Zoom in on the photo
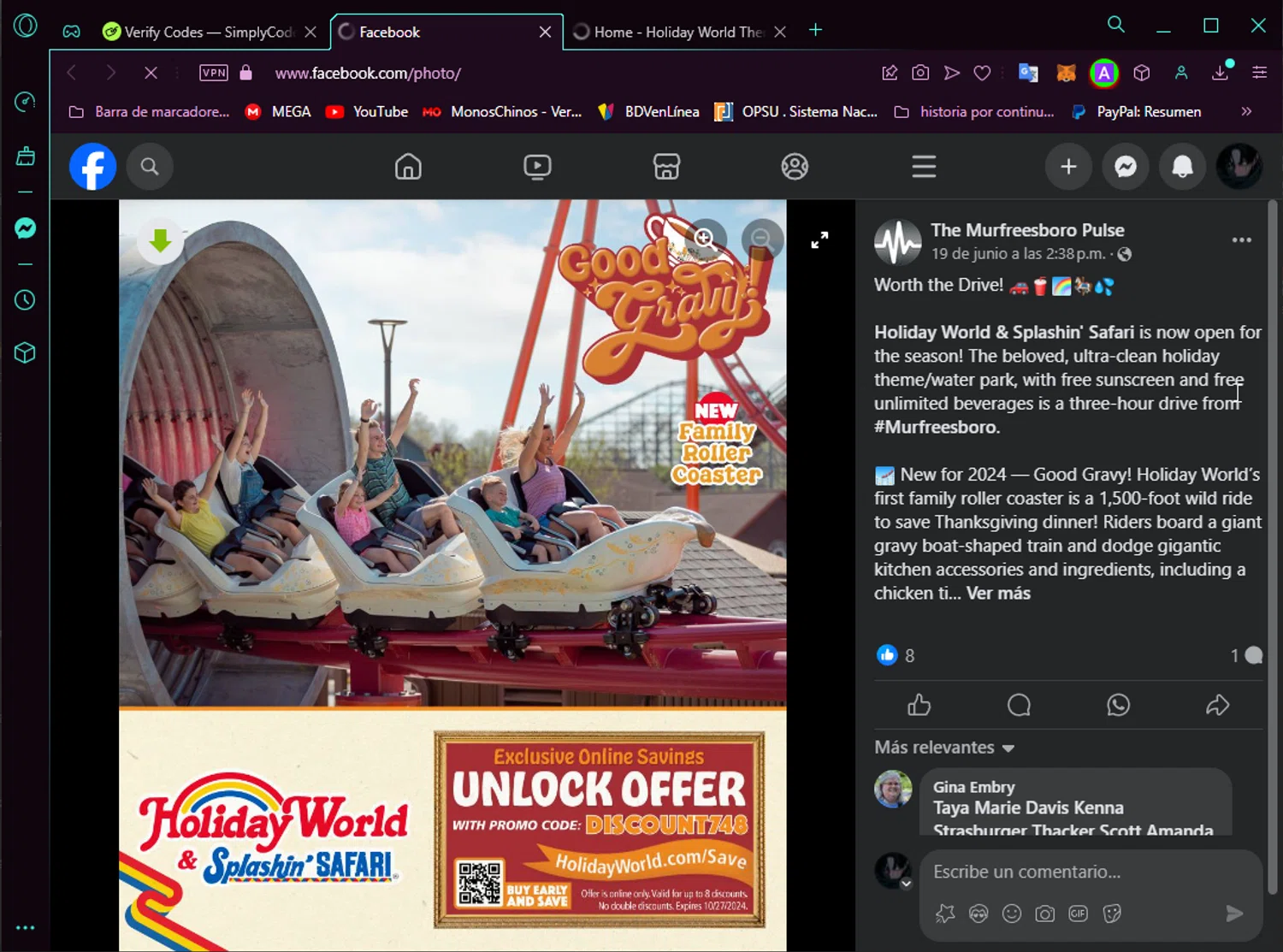 (704, 239)
